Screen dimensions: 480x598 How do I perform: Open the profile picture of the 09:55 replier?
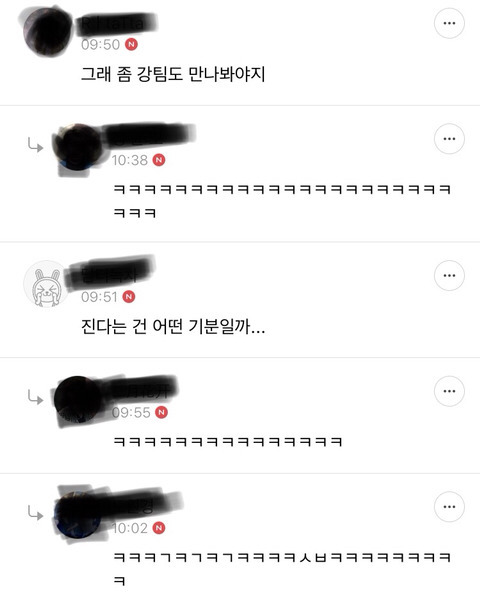coord(78,400)
